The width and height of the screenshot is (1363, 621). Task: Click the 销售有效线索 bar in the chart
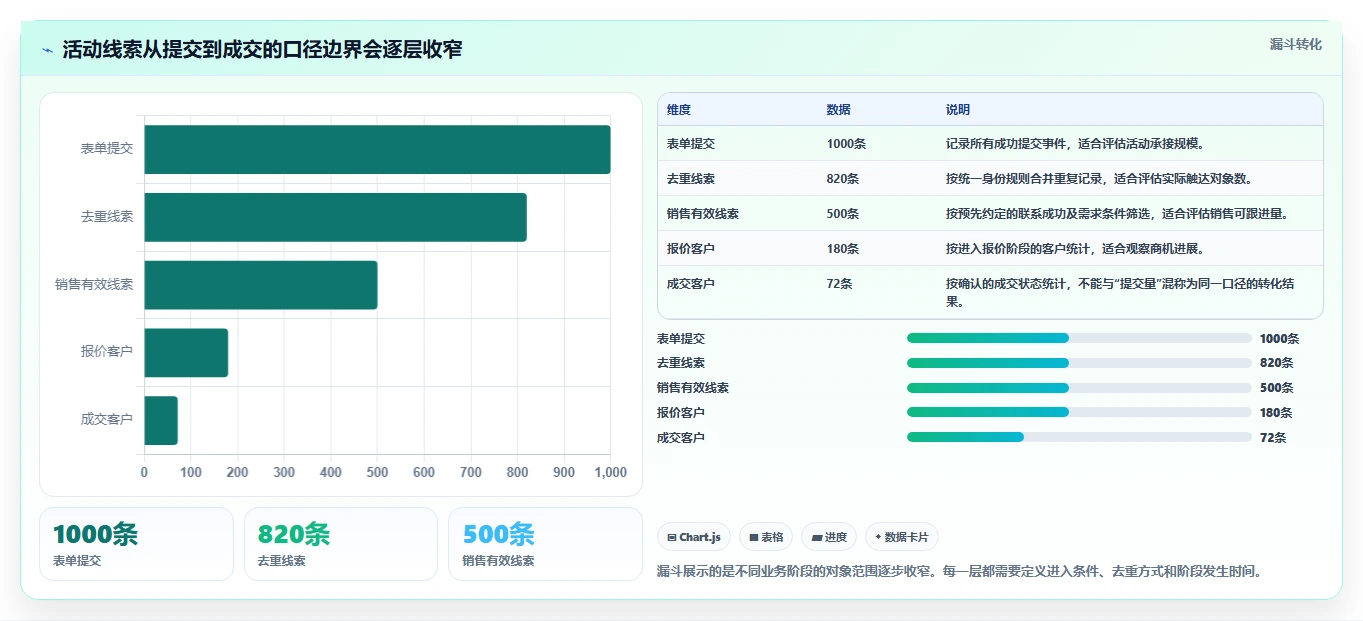(x=261, y=285)
